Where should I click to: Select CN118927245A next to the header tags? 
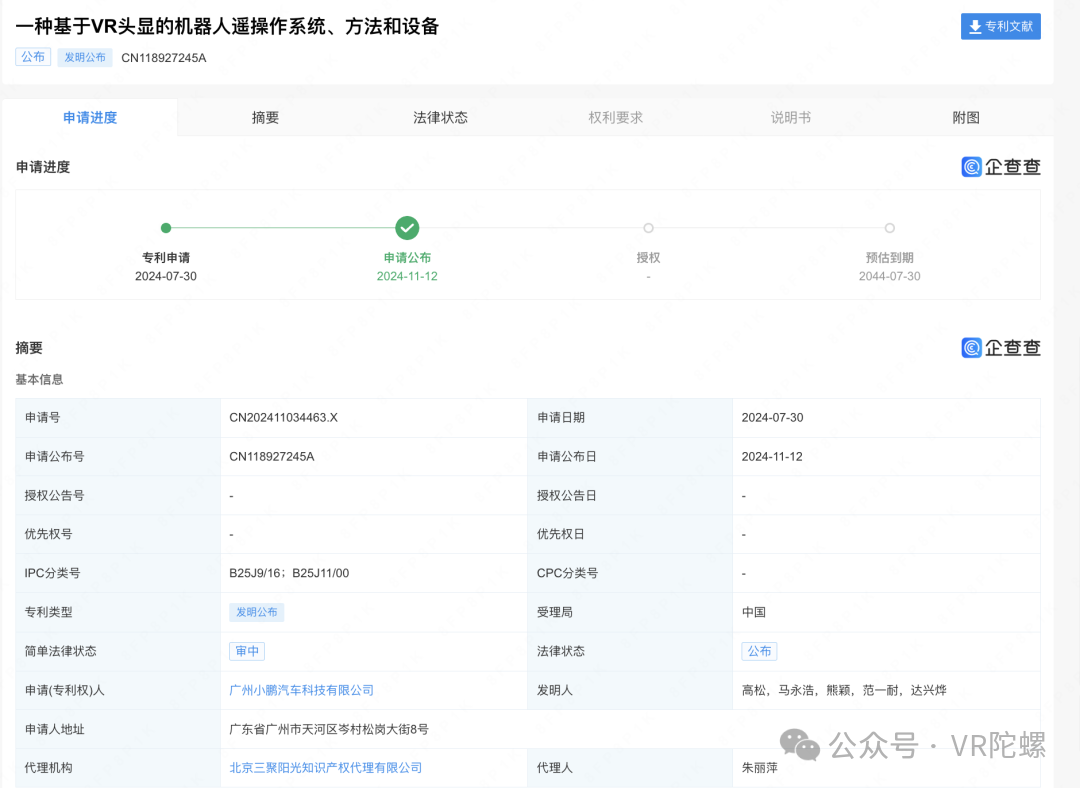164,58
